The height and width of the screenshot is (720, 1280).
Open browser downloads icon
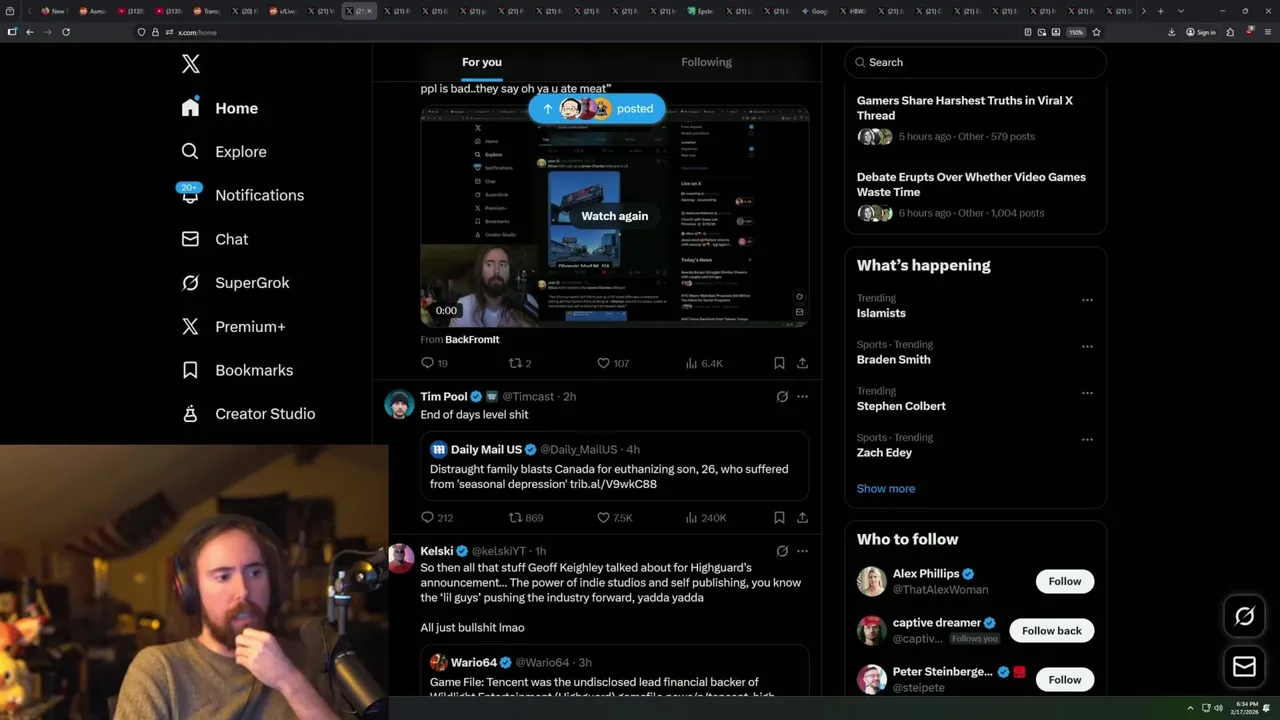pos(1172,32)
